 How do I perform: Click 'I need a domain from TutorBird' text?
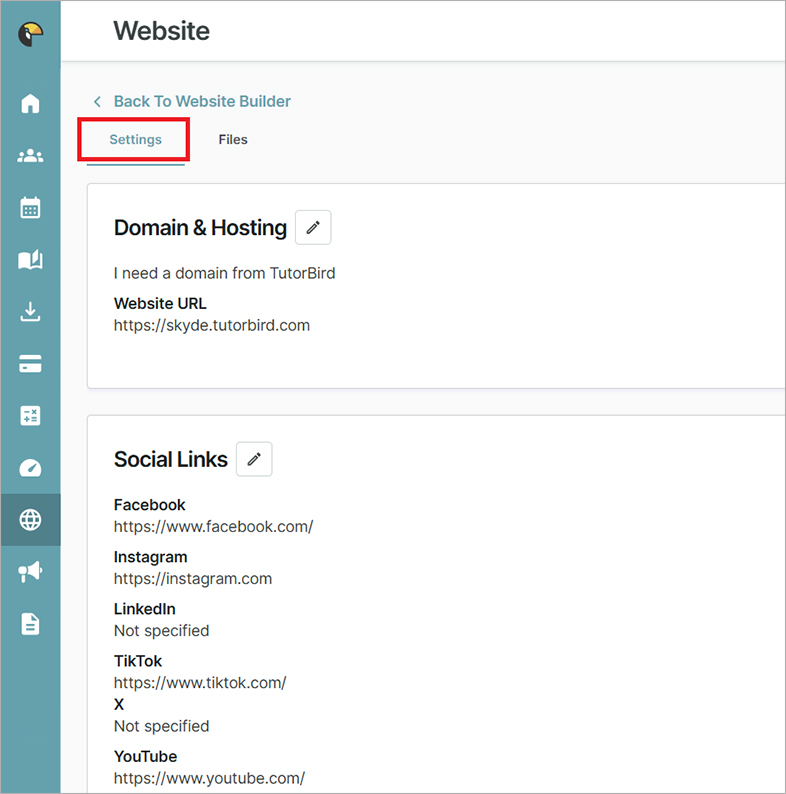(x=224, y=273)
